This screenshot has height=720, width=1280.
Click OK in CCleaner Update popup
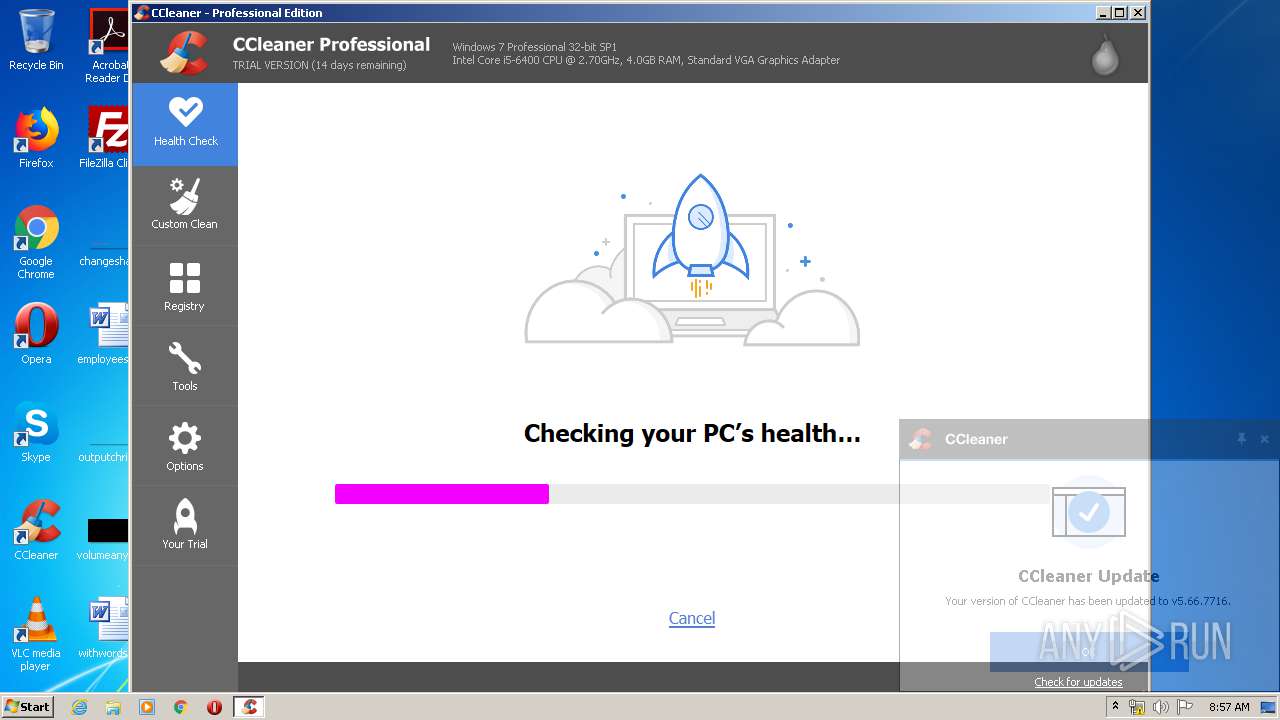[x=1089, y=652]
